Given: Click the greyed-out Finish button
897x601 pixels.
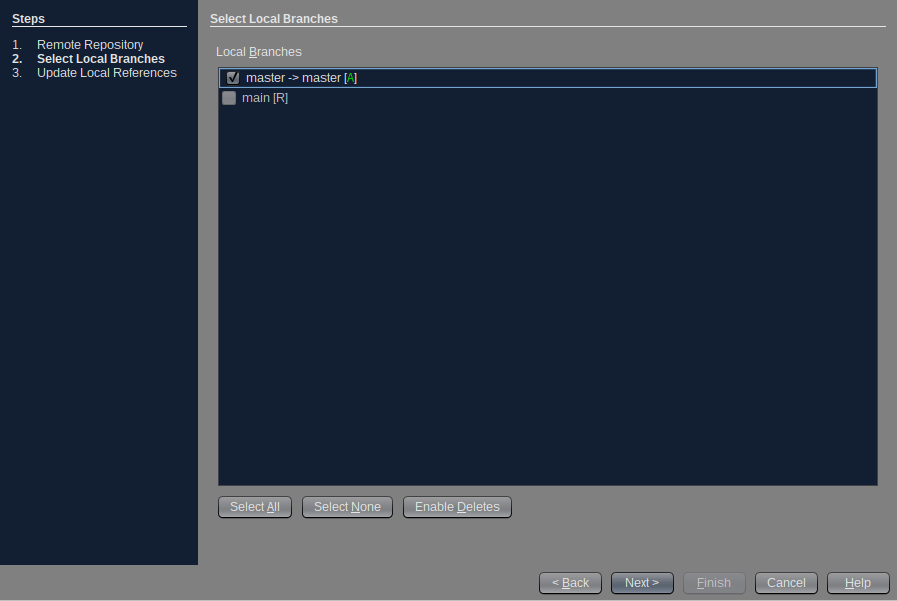Looking at the screenshot, I should click(714, 583).
